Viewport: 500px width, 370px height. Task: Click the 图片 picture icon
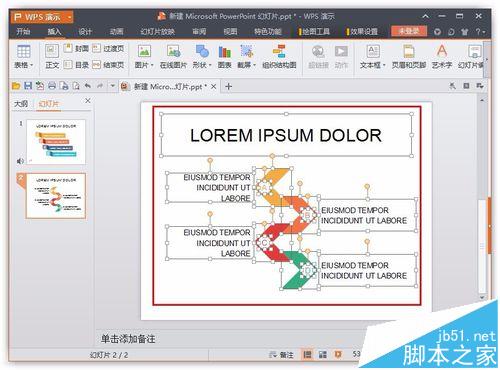144,51
